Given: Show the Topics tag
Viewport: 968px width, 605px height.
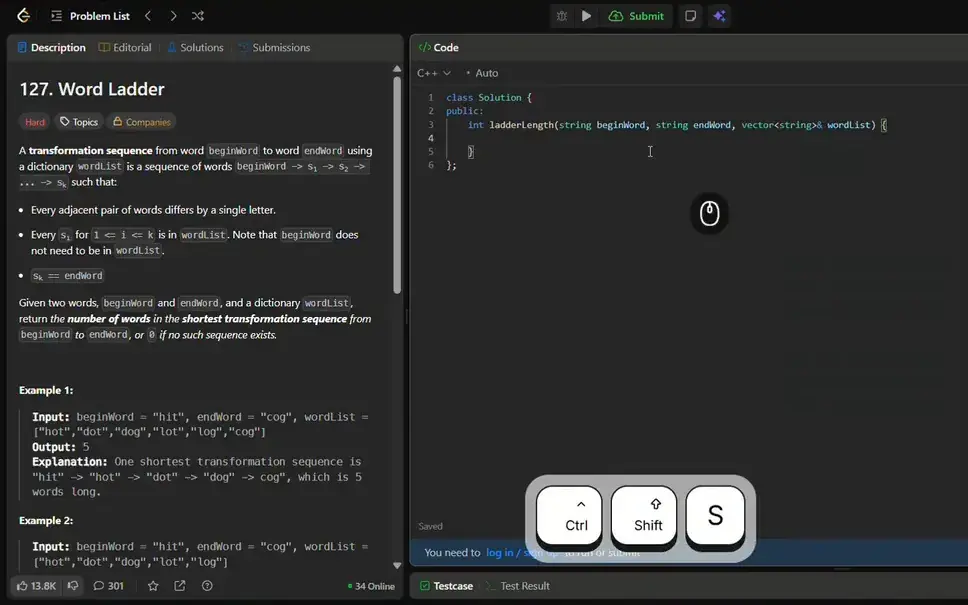Looking at the screenshot, I should 79,122.
